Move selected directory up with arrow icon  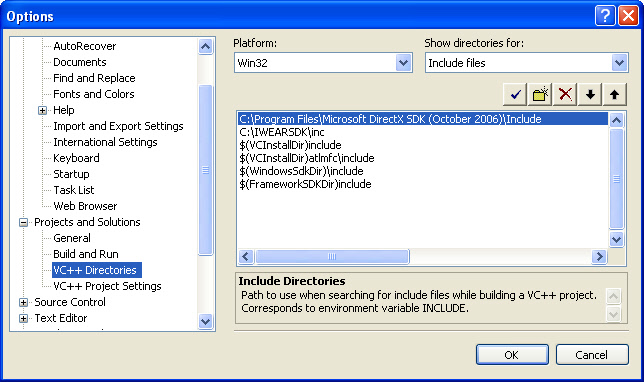click(614, 94)
